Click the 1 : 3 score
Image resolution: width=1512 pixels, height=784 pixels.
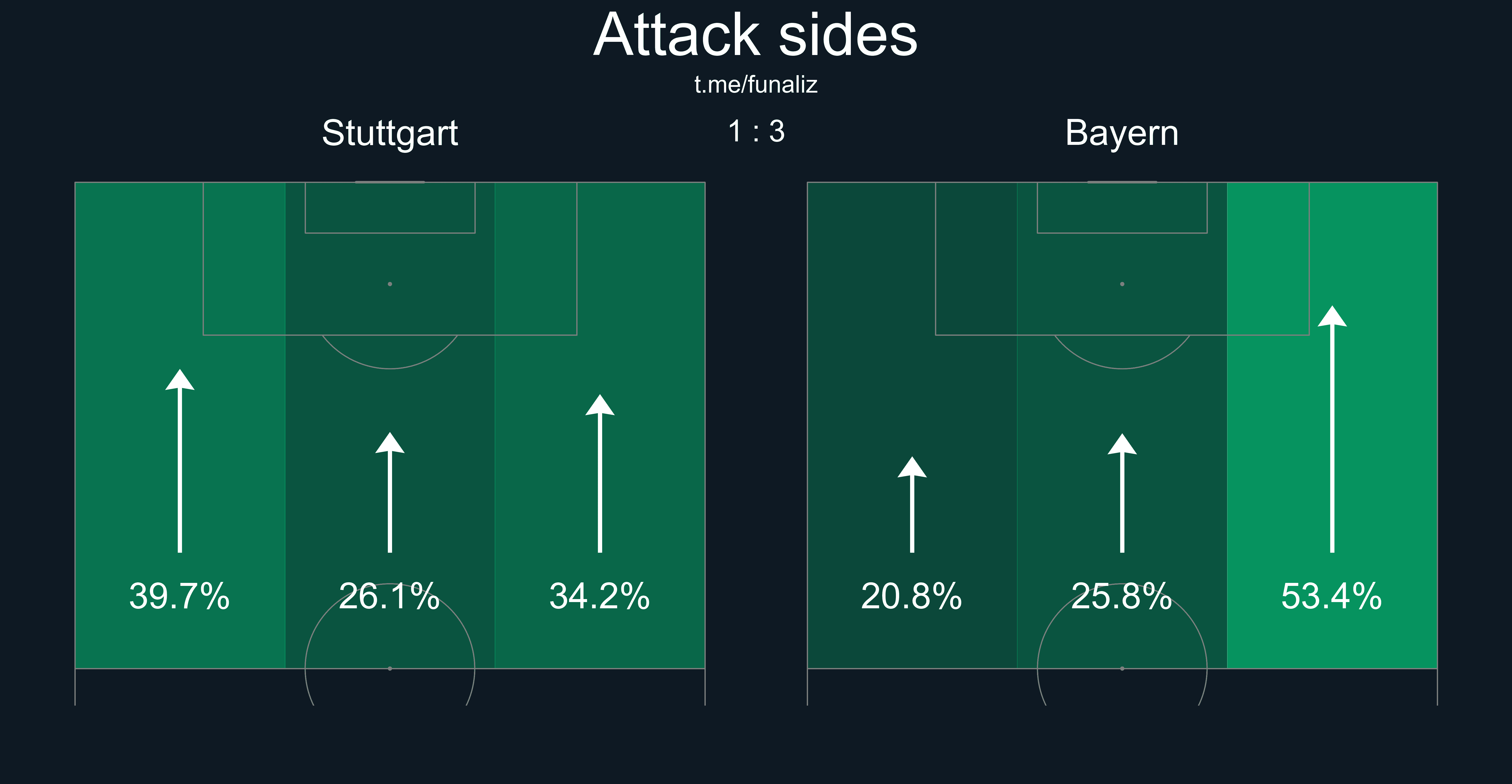(756, 131)
